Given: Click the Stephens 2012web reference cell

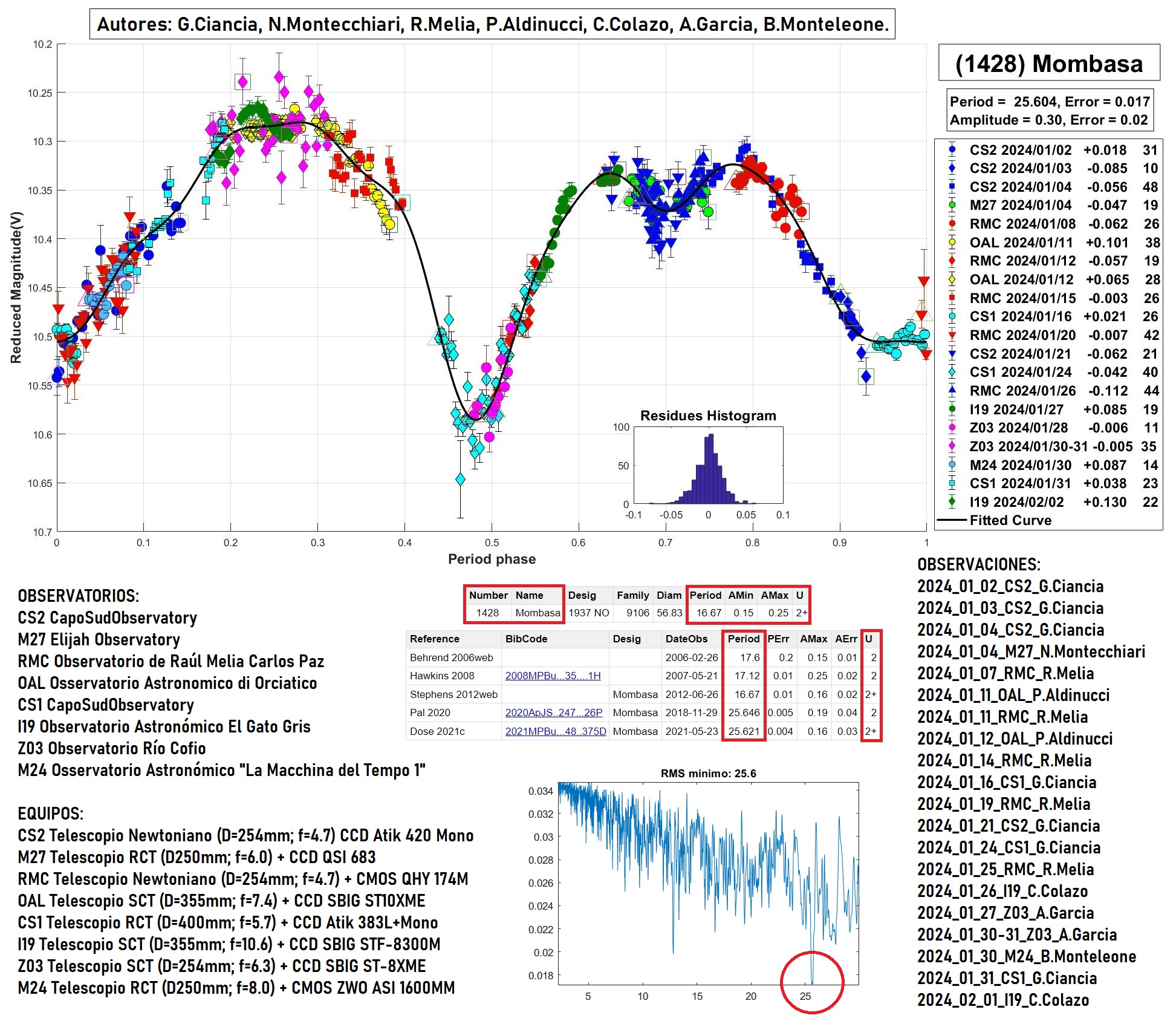Looking at the screenshot, I should click(x=454, y=694).
